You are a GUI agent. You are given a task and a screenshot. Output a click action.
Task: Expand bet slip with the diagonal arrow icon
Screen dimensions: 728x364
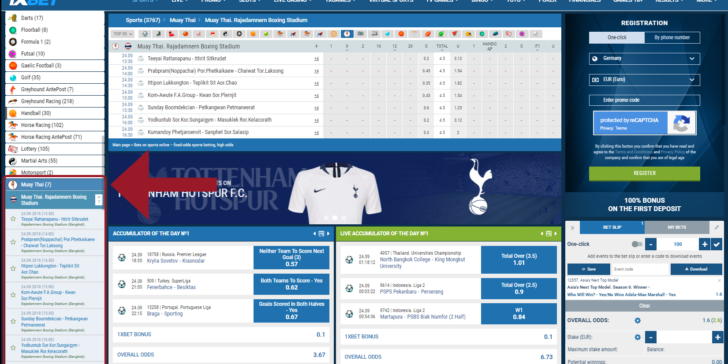(716, 228)
